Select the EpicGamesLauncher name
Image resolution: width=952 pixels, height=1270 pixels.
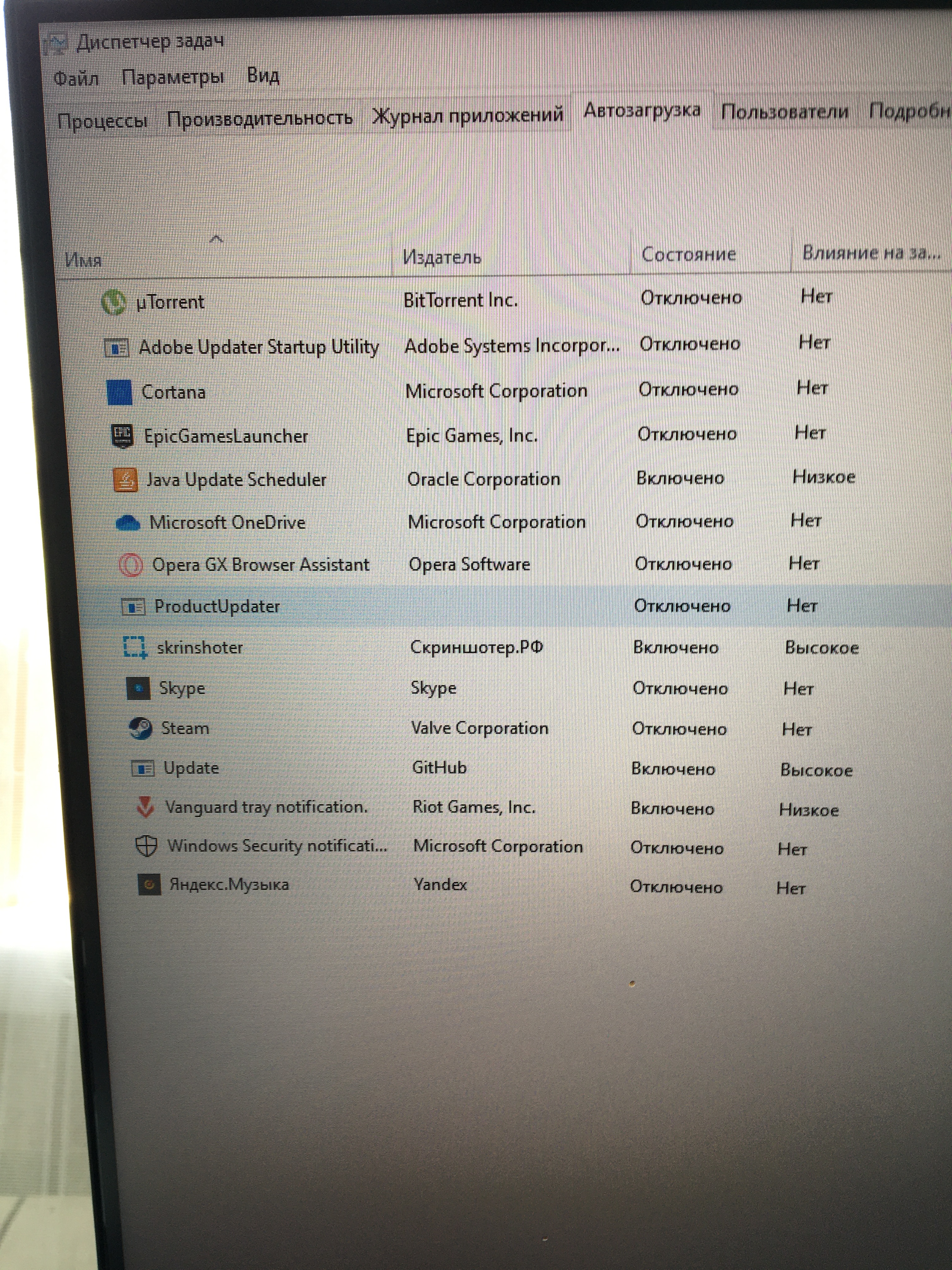click(x=226, y=436)
